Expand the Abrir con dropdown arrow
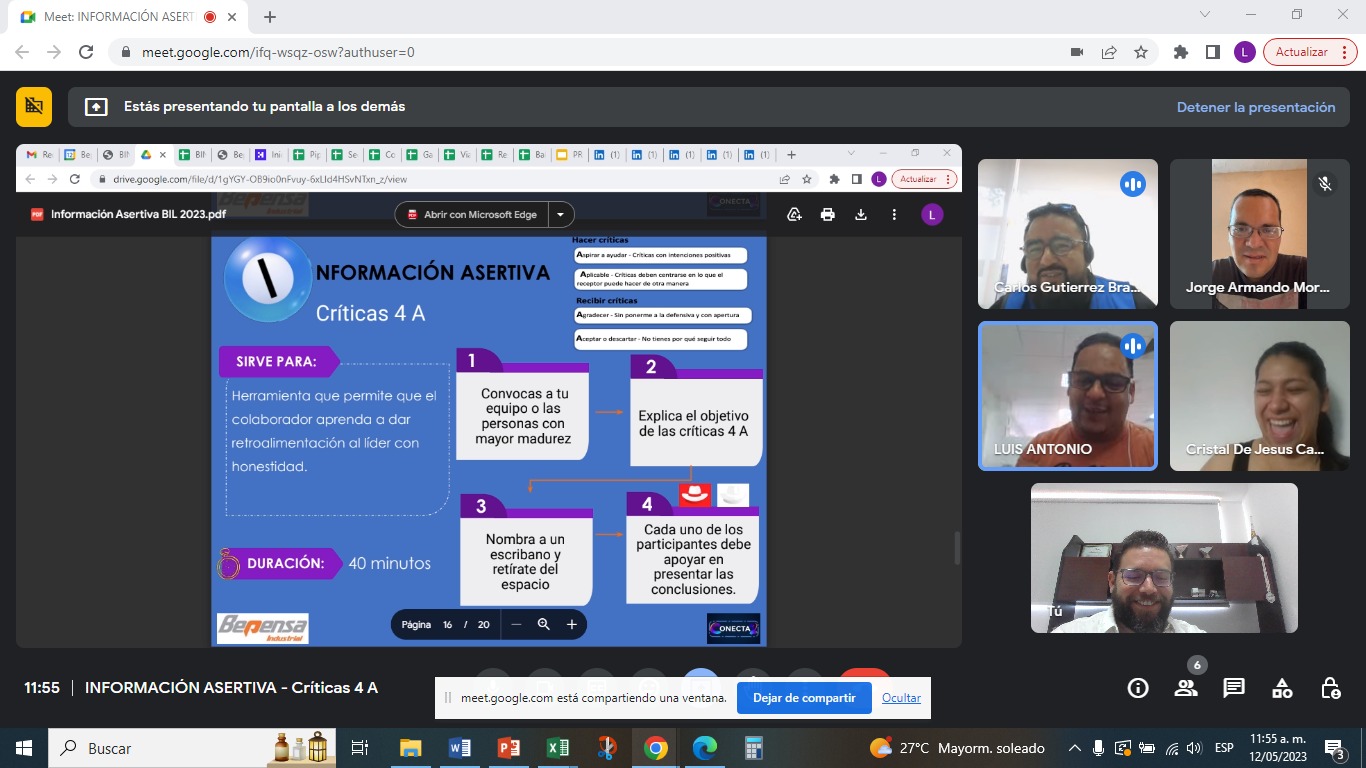Viewport: 1366px width, 768px height. coord(561,214)
